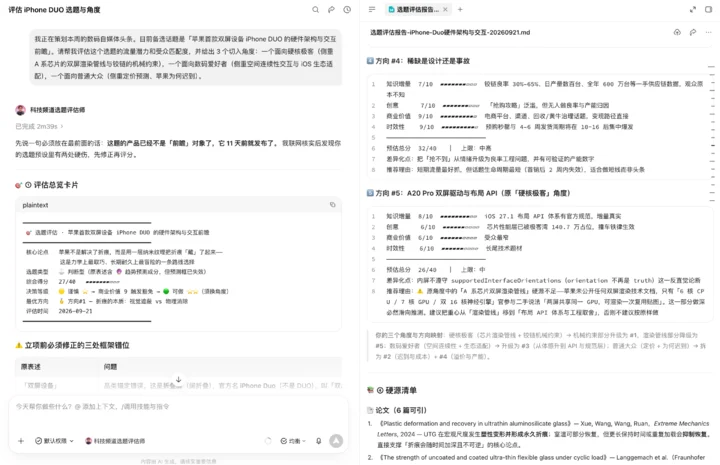Click the 科技频道选题评估师 agent avatar
720x465 pixels.
20,110
